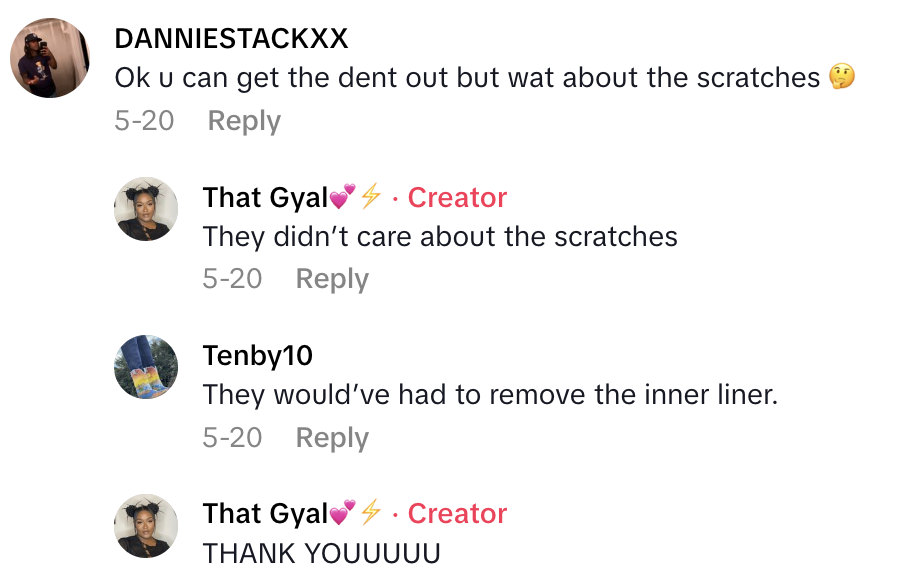Click the Tenby10 username
The height and width of the screenshot is (576, 906).
click(x=258, y=355)
